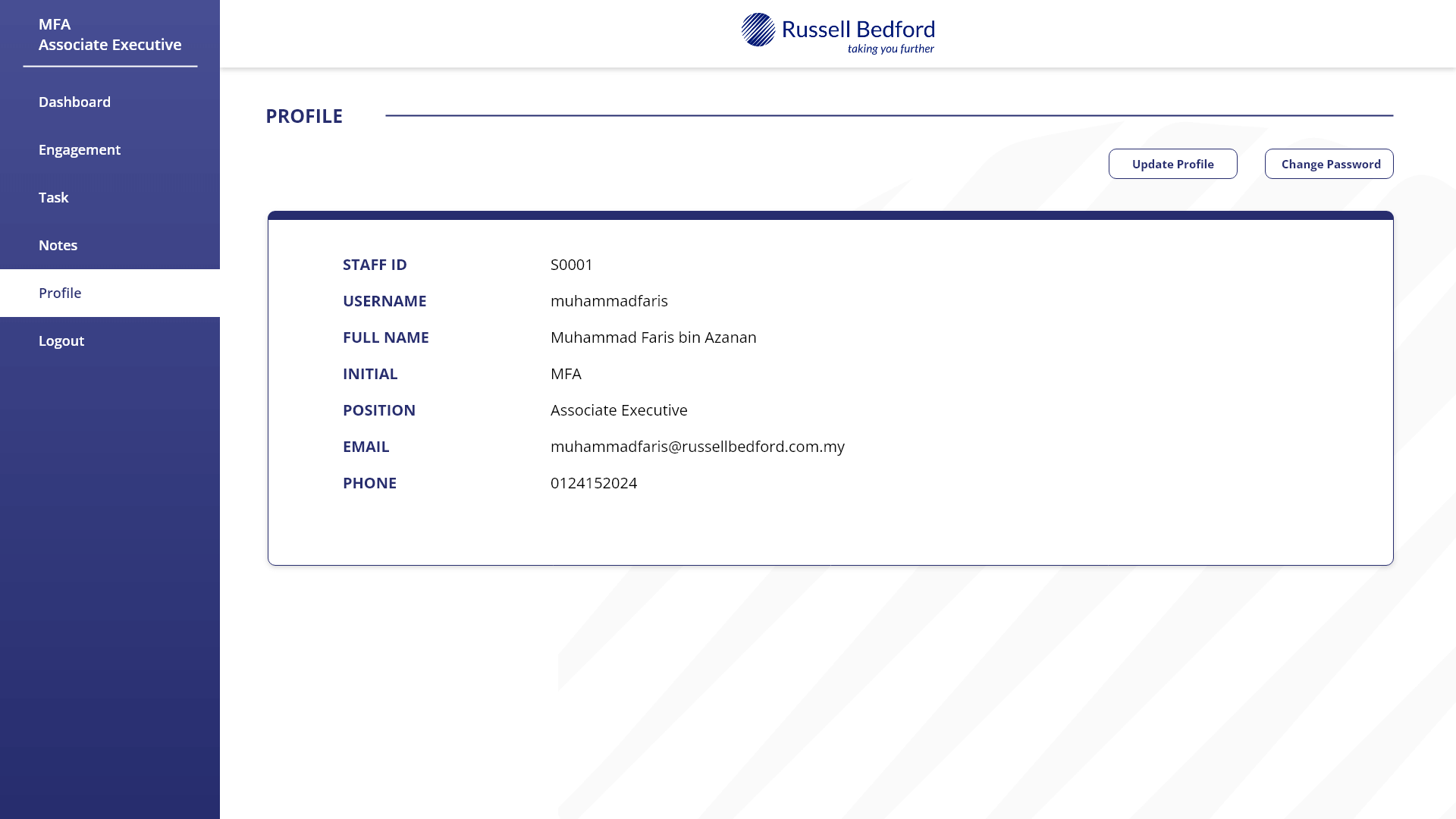Open the Dashboard page from sidebar

click(74, 102)
